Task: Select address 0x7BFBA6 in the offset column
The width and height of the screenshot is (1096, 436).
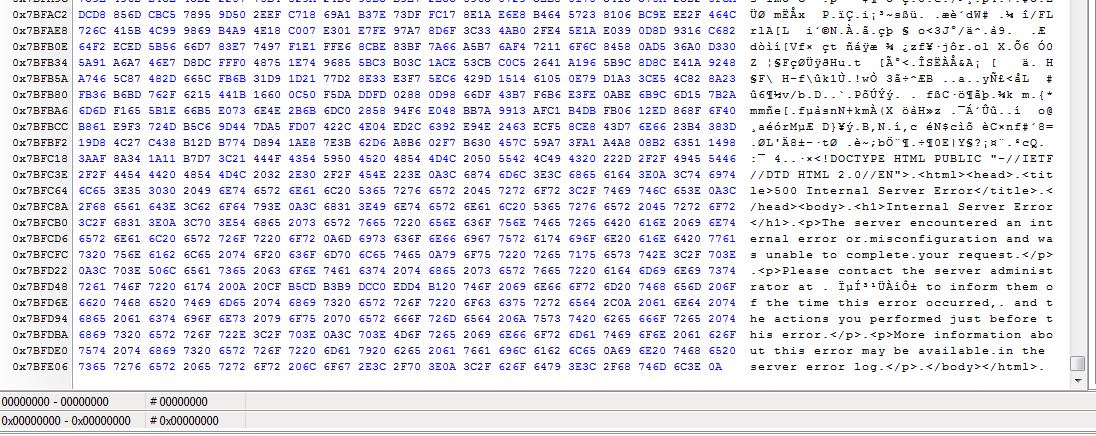Action: point(40,110)
